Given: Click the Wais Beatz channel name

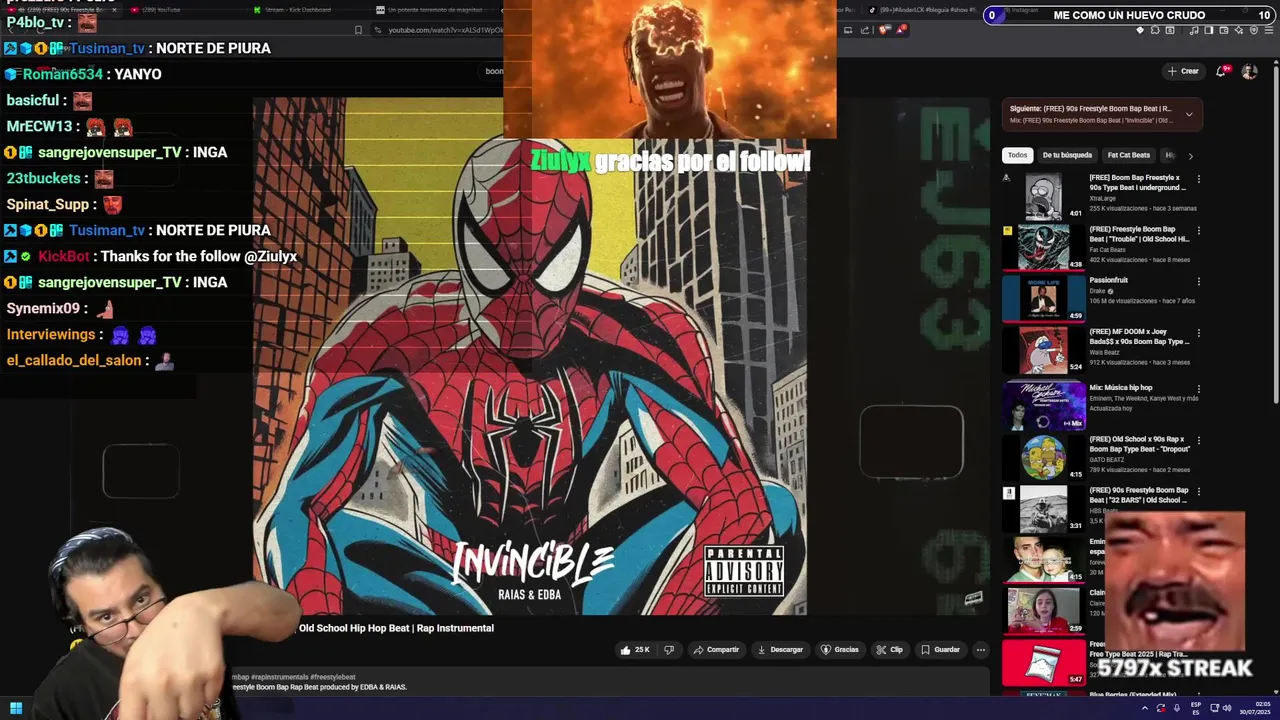Looking at the screenshot, I should (x=1104, y=352).
